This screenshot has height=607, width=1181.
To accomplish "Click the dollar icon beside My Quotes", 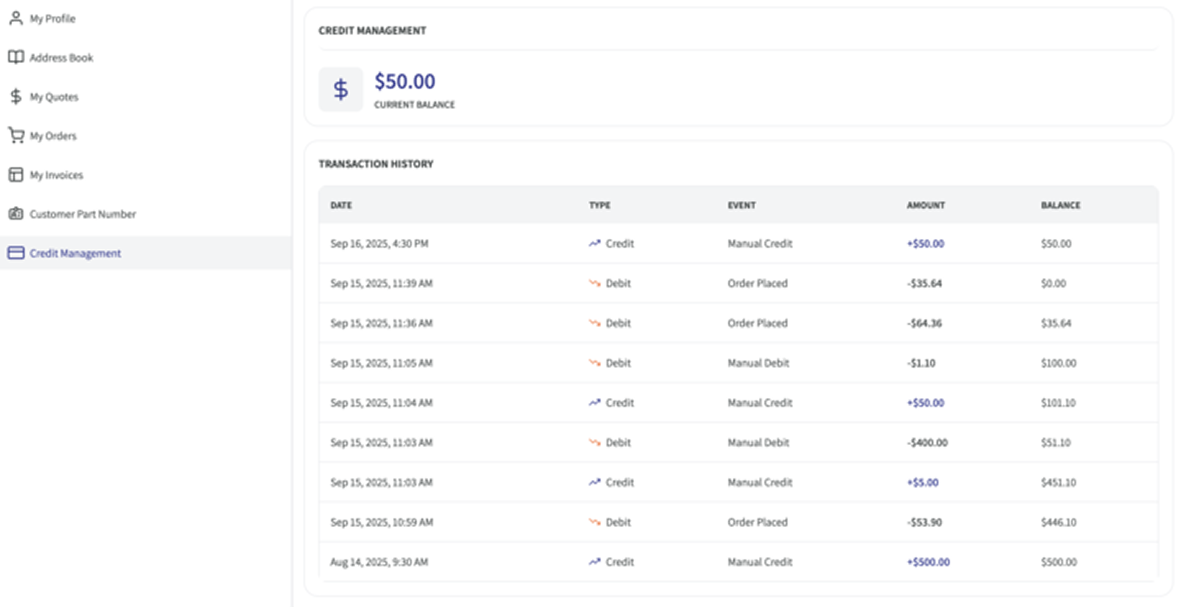I will (15, 97).
